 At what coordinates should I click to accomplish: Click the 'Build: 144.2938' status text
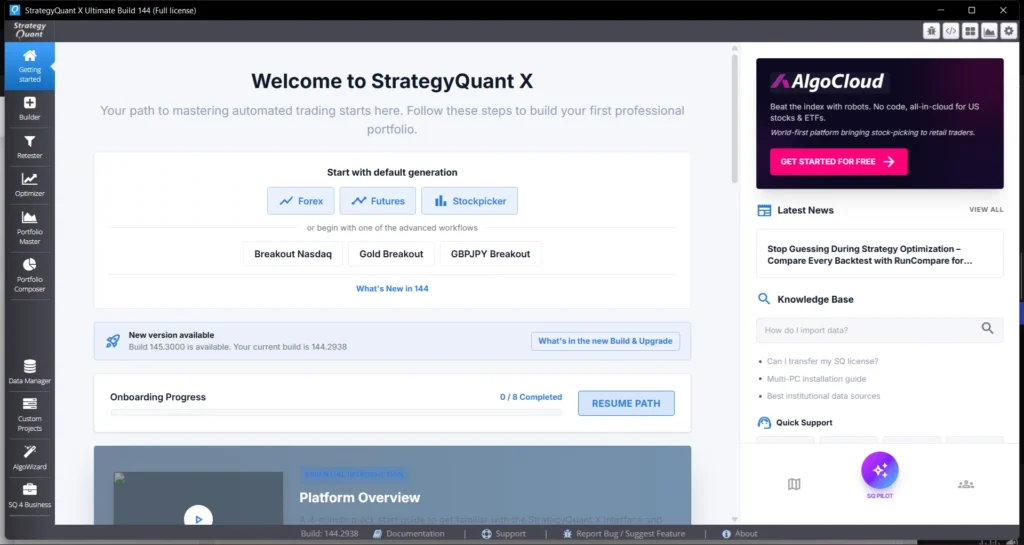(x=329, y=534)
